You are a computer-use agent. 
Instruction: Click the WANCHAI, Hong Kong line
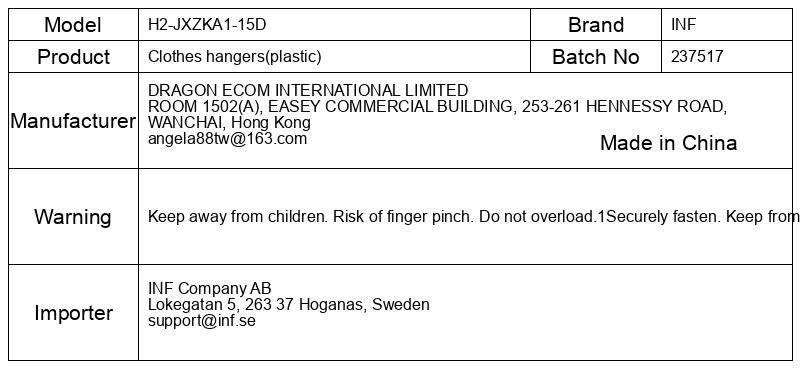229,122
